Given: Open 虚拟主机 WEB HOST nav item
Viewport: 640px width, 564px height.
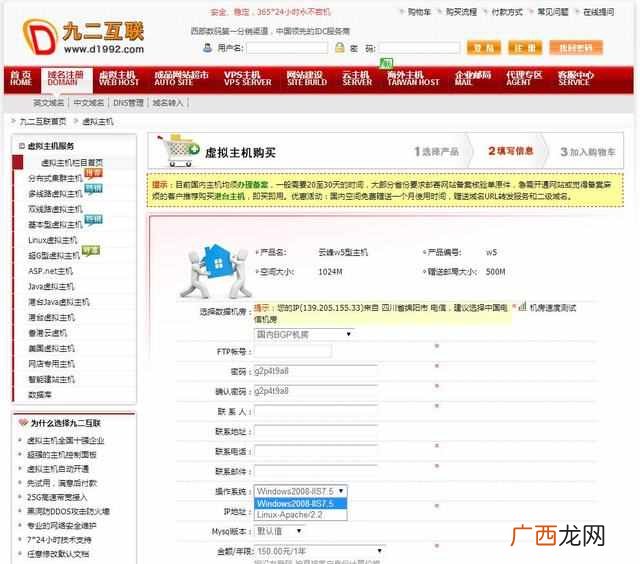Looking at the screenshot, I should [119, 78].
